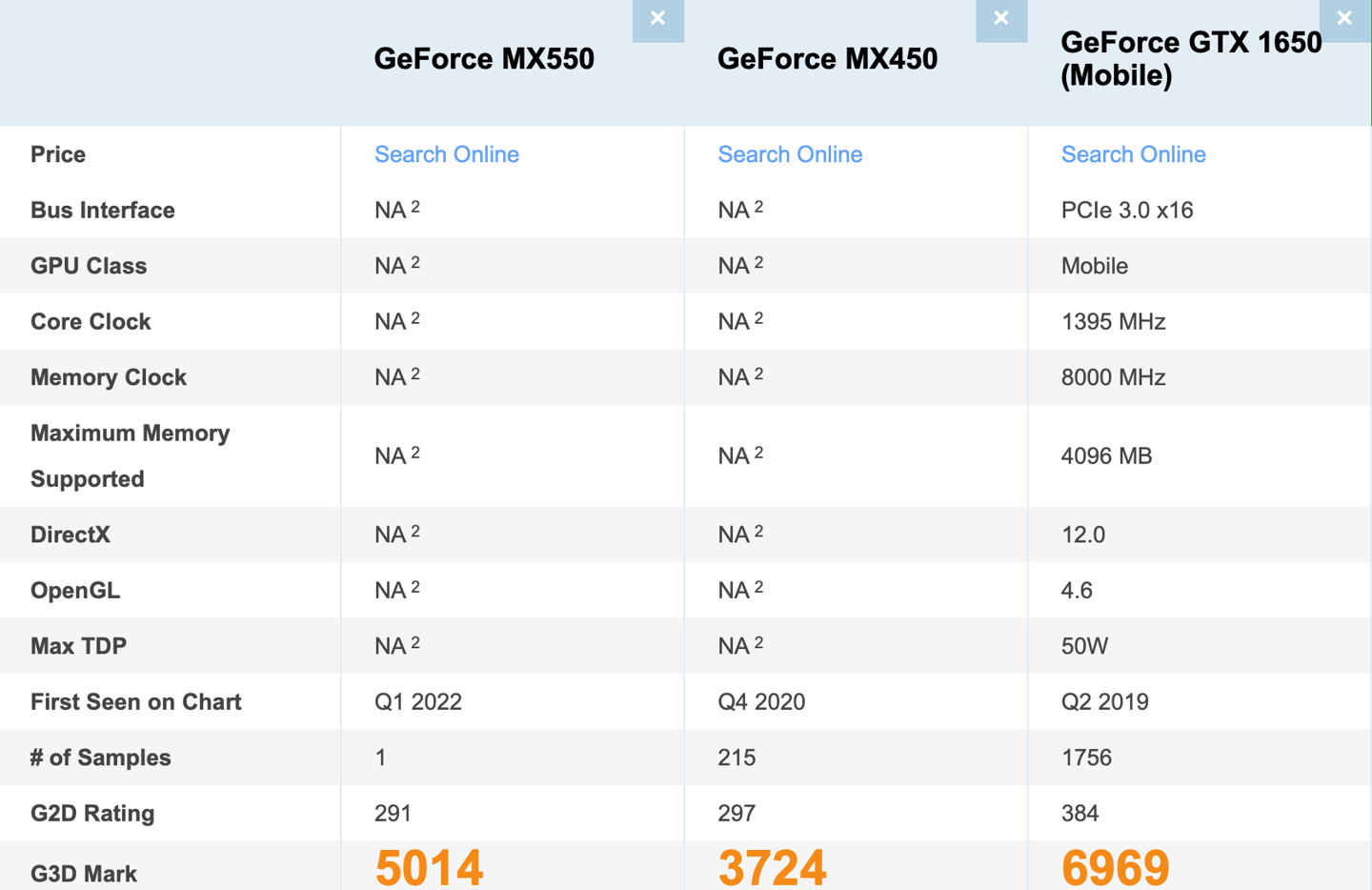Screen dimensions: 1372x890
Task: Click the orange 6969 G3D Mark score
Action: click(x=1115, y=867)
